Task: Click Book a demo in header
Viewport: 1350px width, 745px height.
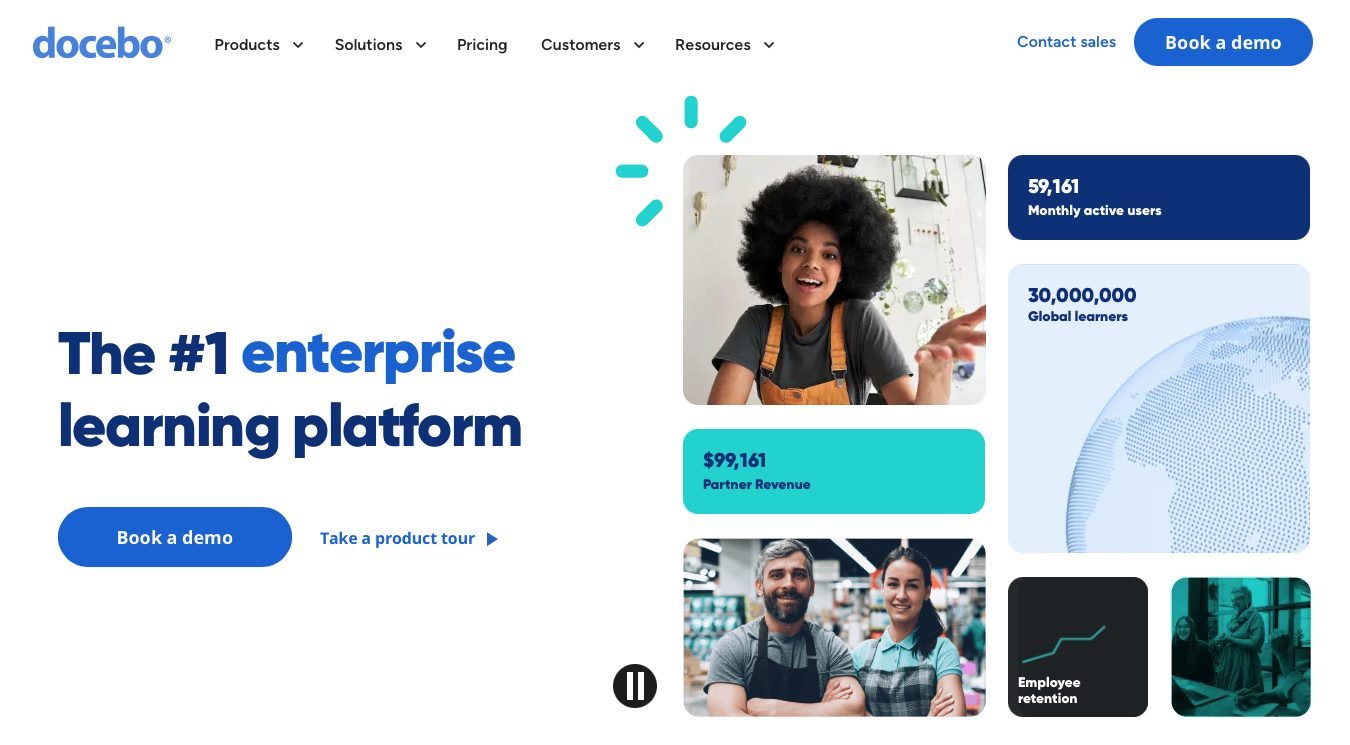Action: click(1223, 42)
